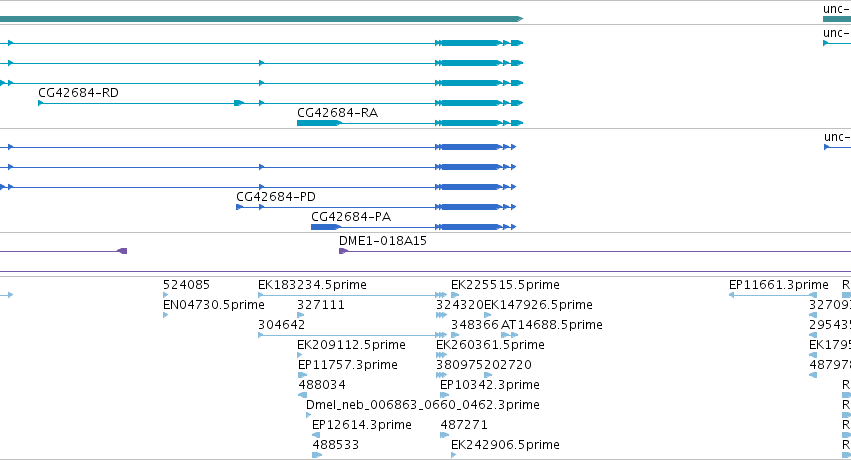Select the CG42684-RA transcript label
This screenshot has height=460, width=851.
[x=337, y=113]
